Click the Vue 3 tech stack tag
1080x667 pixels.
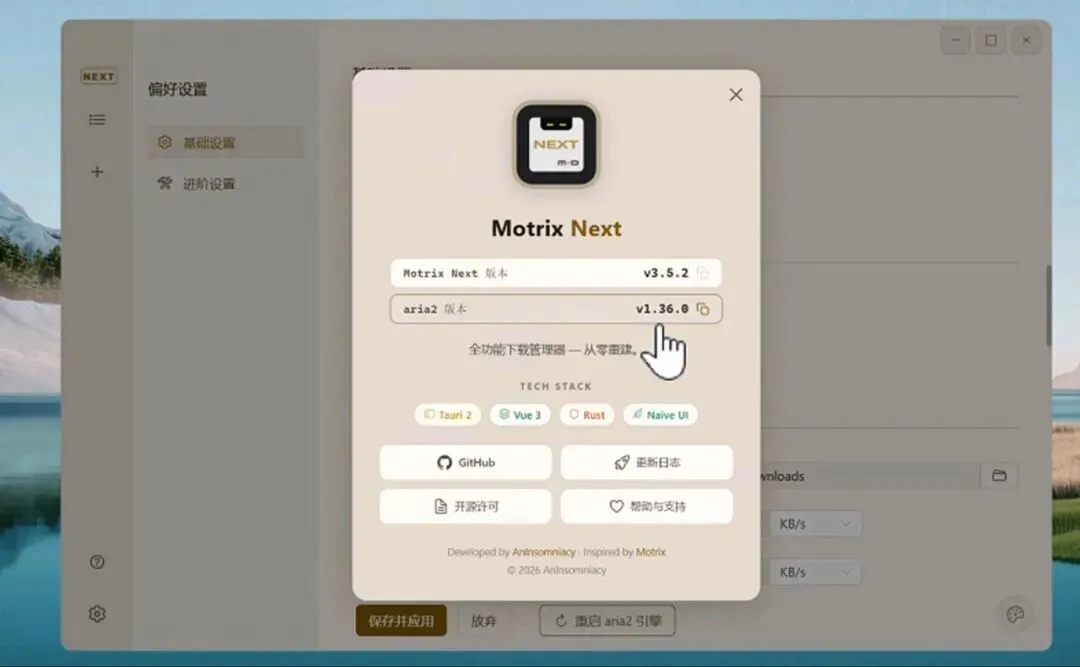click(x=520, y=415)
